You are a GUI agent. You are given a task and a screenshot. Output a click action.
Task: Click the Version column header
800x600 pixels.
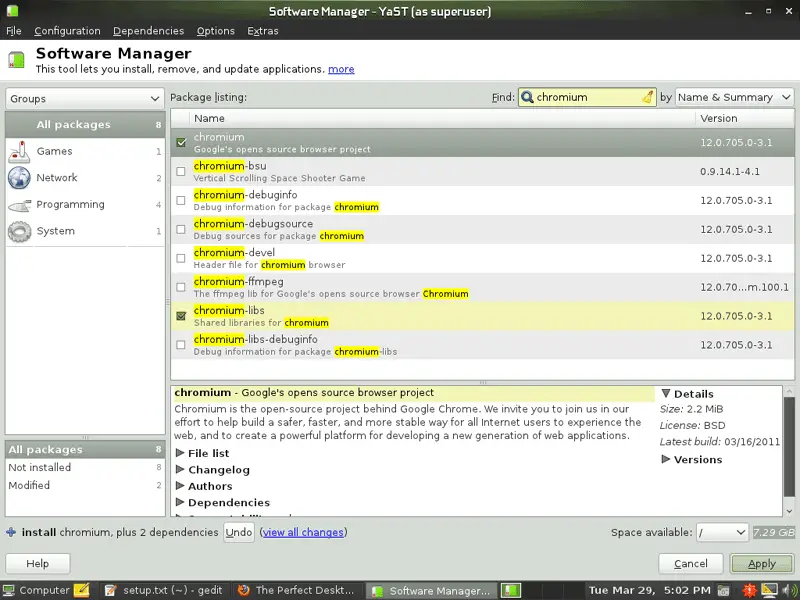pos(744,118)
